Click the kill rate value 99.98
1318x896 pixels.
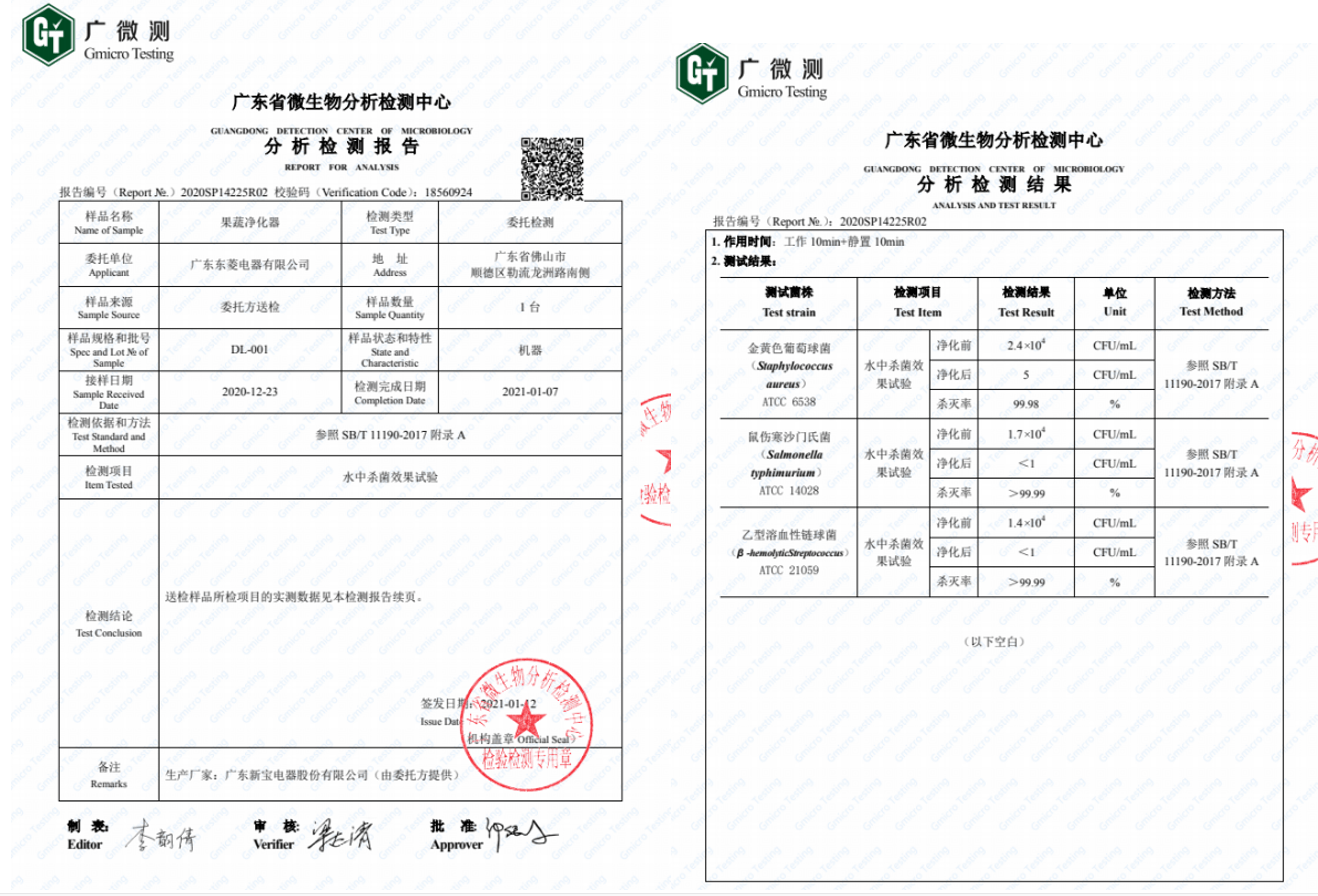1025,405
